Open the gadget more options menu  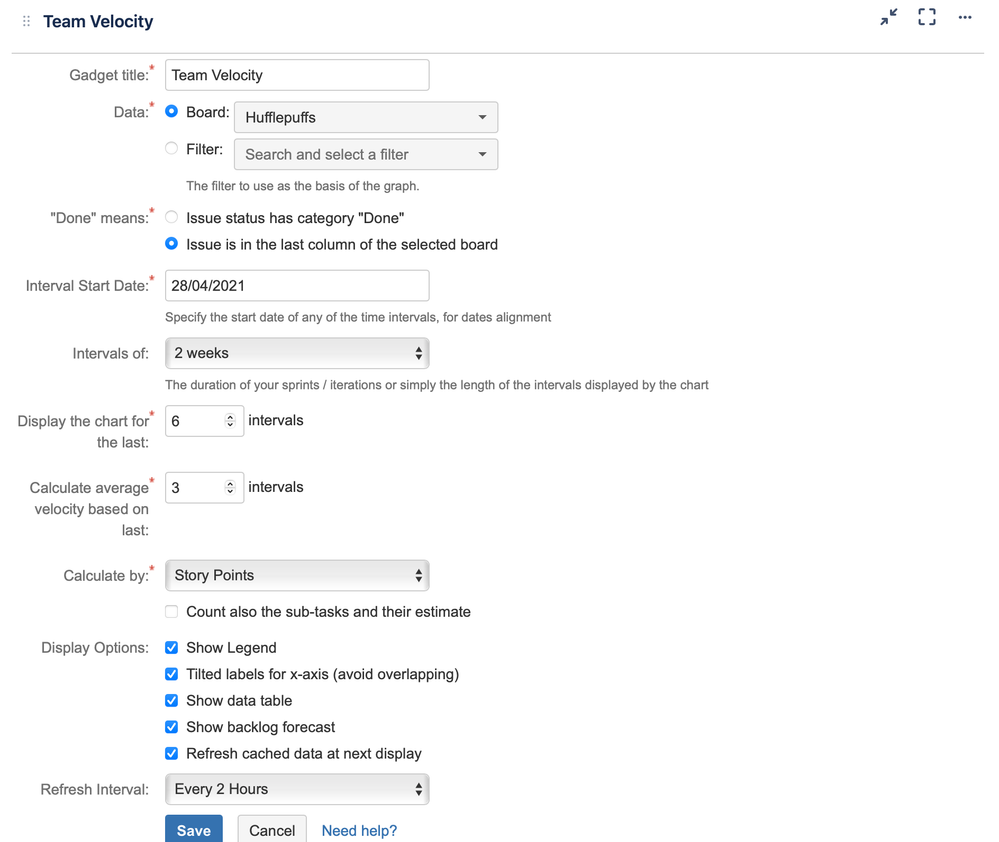pos(965,18)
